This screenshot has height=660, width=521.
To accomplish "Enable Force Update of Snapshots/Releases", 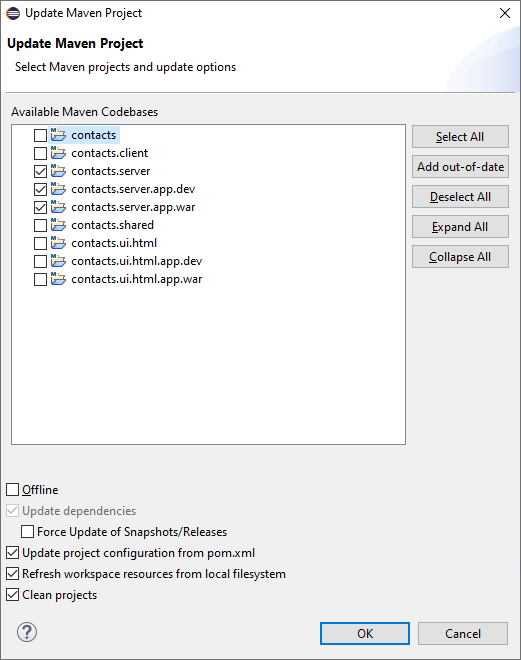I will coord(28,532).
